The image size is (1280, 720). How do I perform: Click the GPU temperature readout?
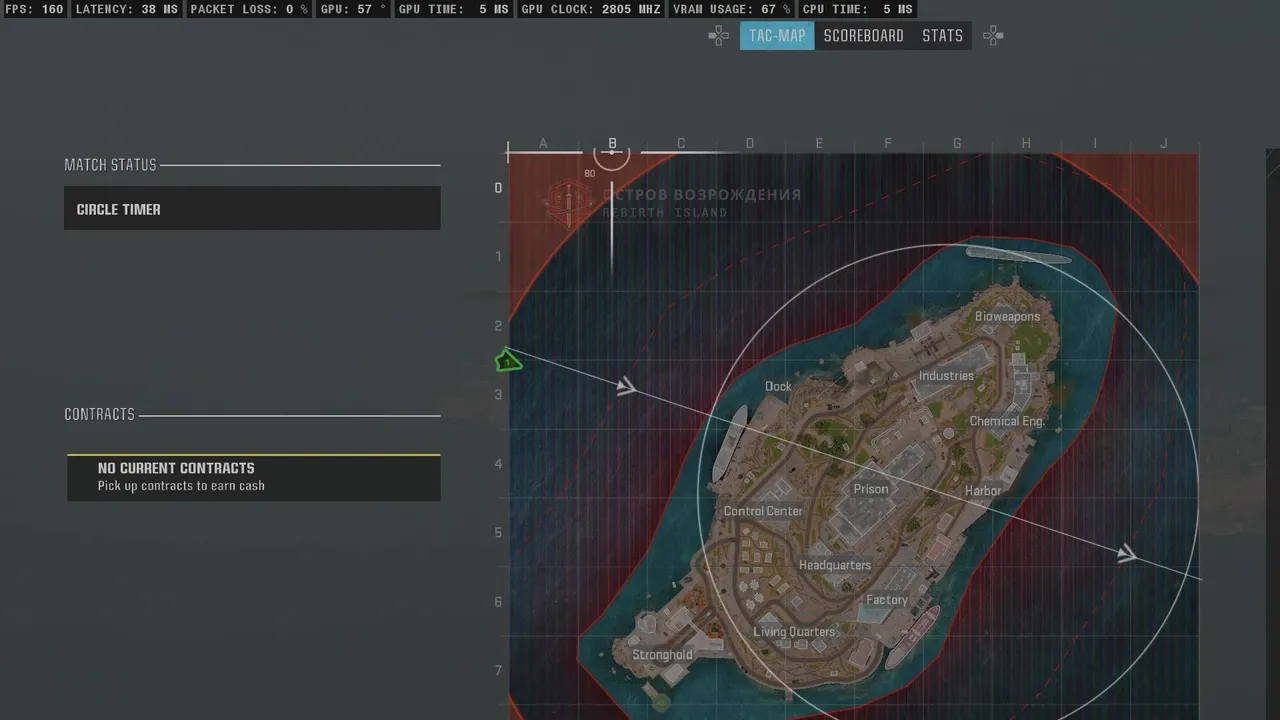coord(353,9)
